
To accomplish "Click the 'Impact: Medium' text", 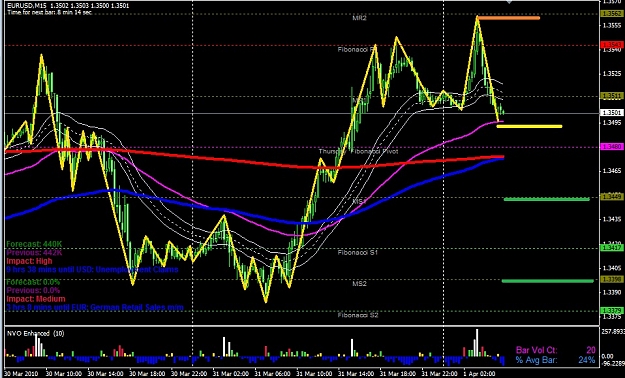I will 36,299.
